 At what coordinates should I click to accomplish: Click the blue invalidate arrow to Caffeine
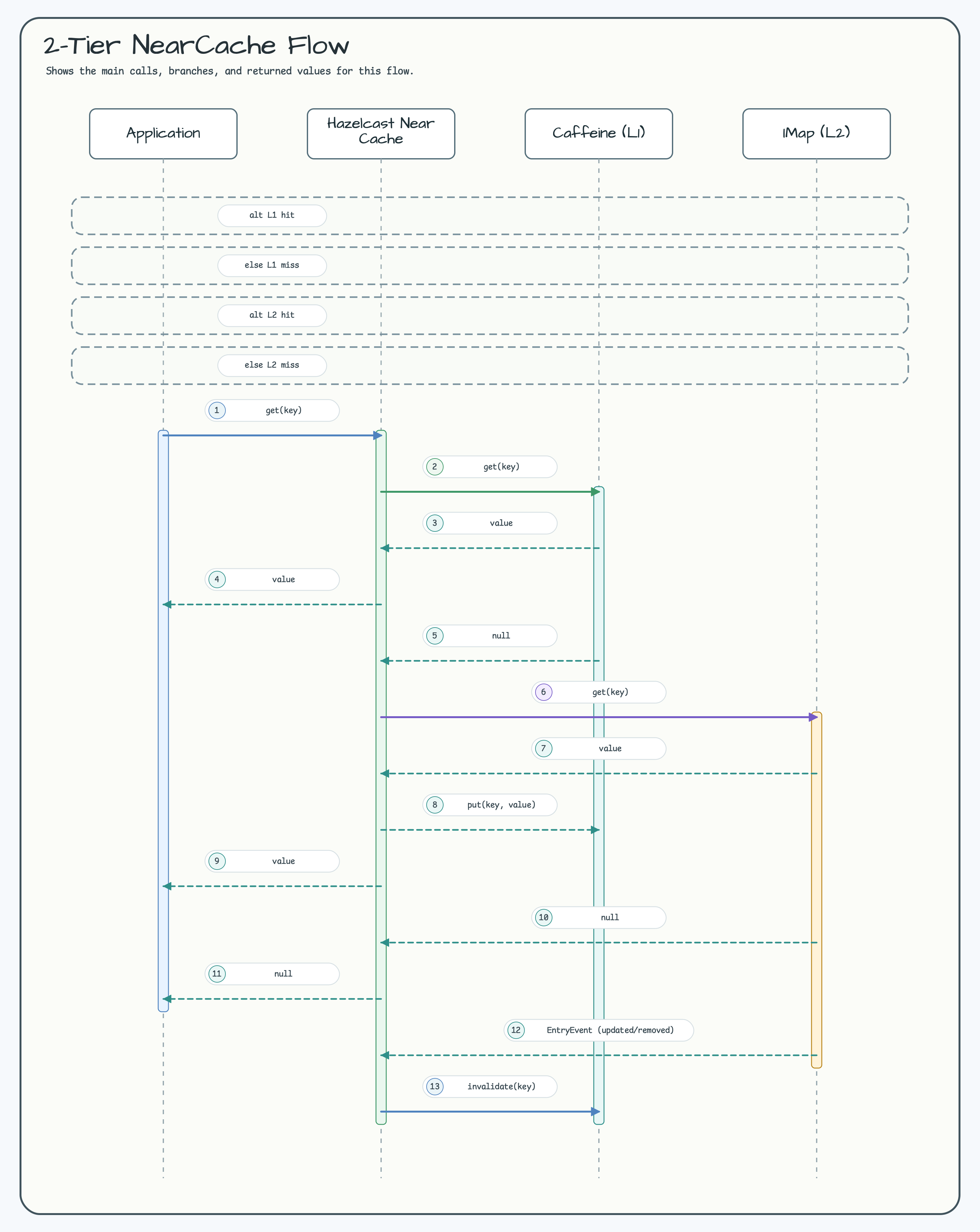pyautogui.click(x=490, y=1111)
